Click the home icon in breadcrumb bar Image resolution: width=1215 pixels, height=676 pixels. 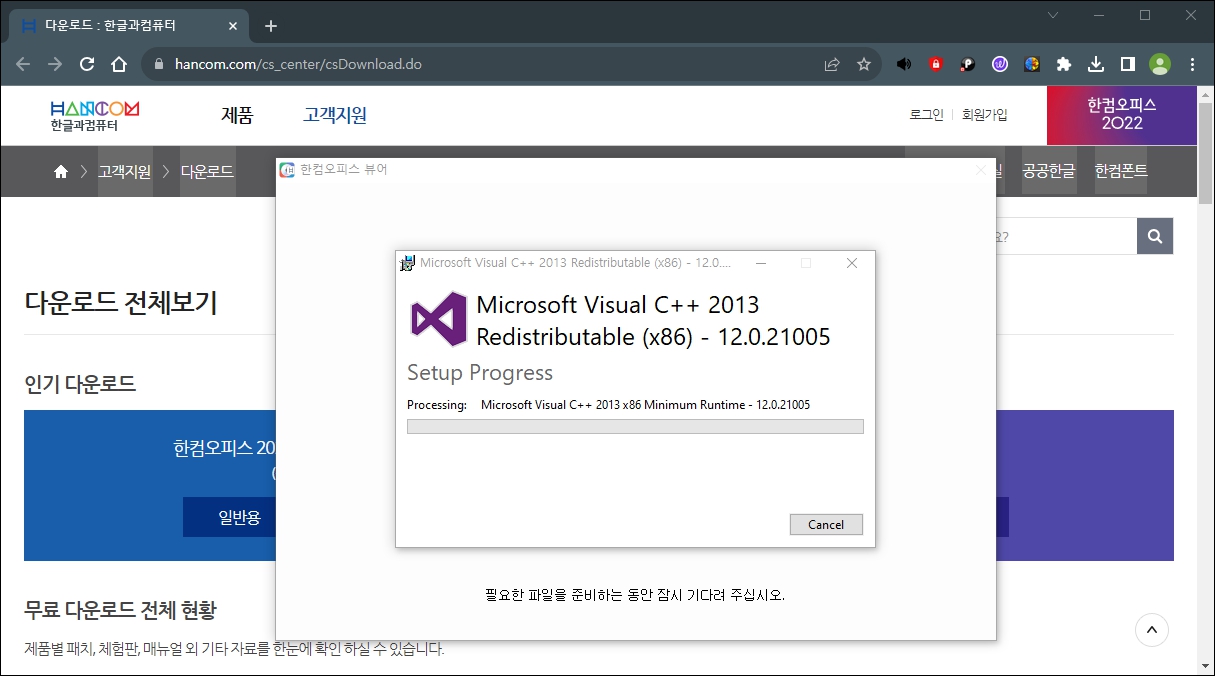coord(61,172)
